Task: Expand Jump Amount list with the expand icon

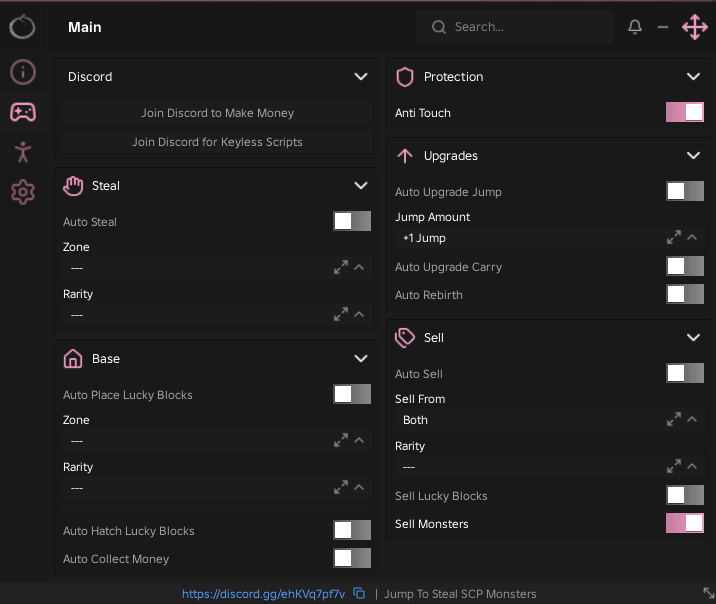Action: (x=674, y=237)
